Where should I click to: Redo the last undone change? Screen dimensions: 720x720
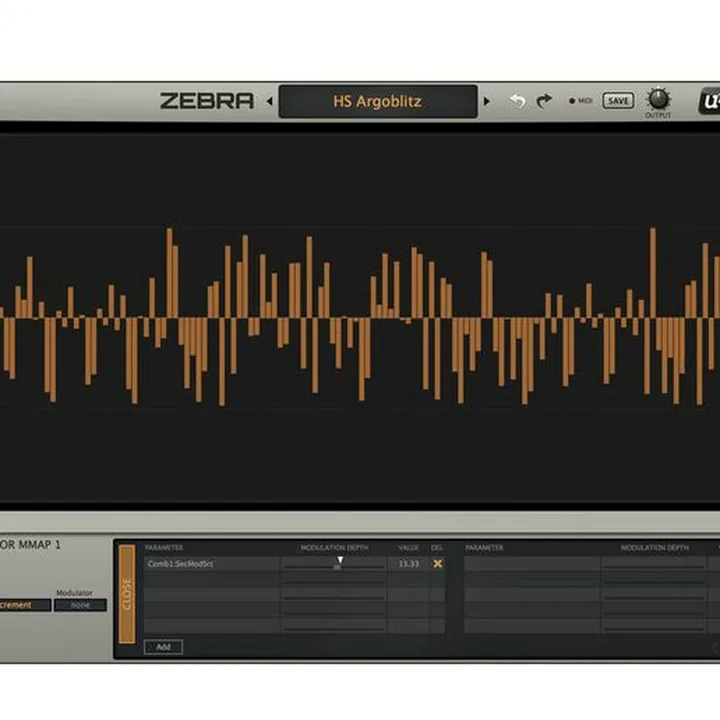pos(544,101)
